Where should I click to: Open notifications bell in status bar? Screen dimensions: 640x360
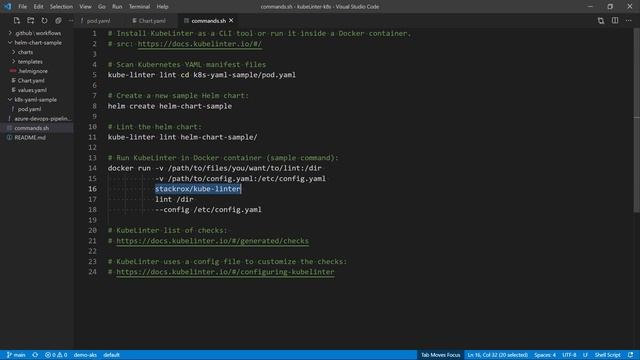pos(631,355)
